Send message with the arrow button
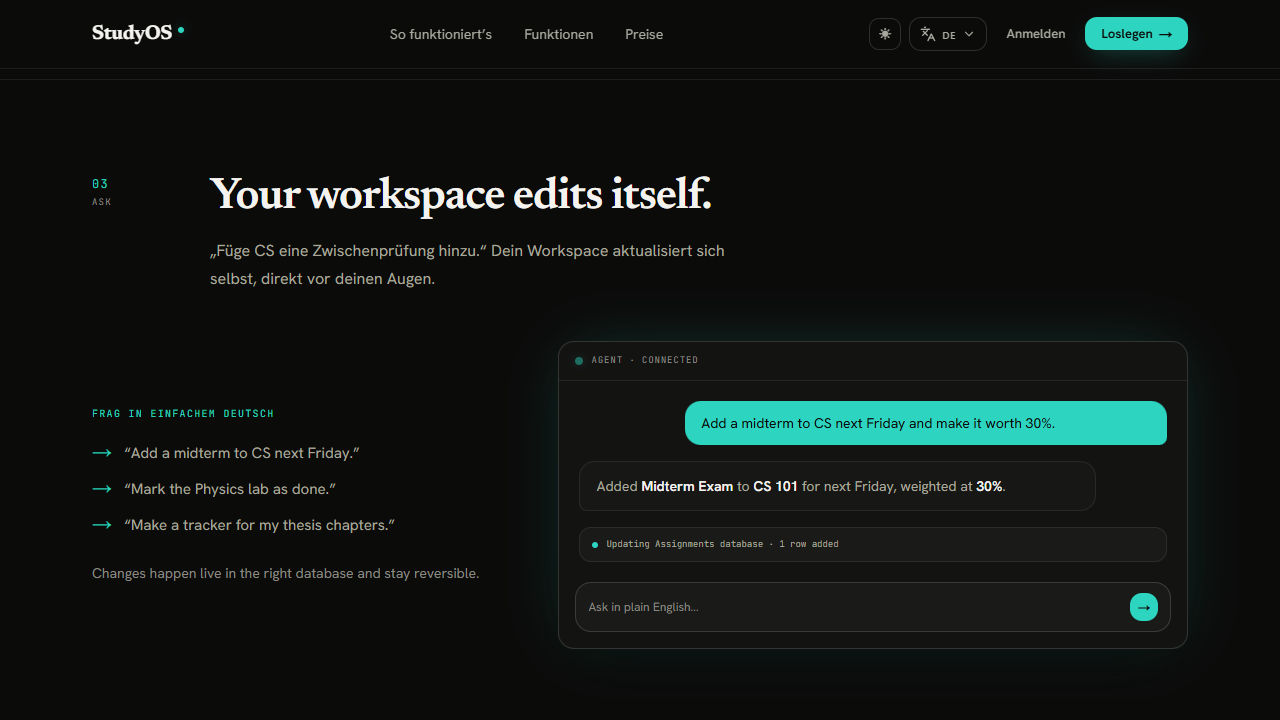 (1144, 607)
